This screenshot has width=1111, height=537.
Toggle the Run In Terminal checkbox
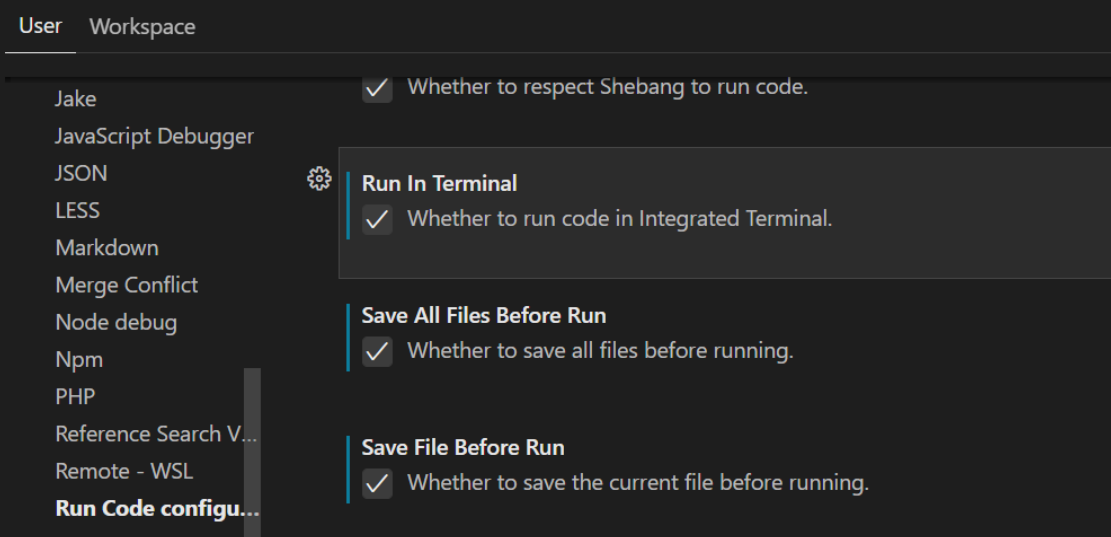[377, 219]
